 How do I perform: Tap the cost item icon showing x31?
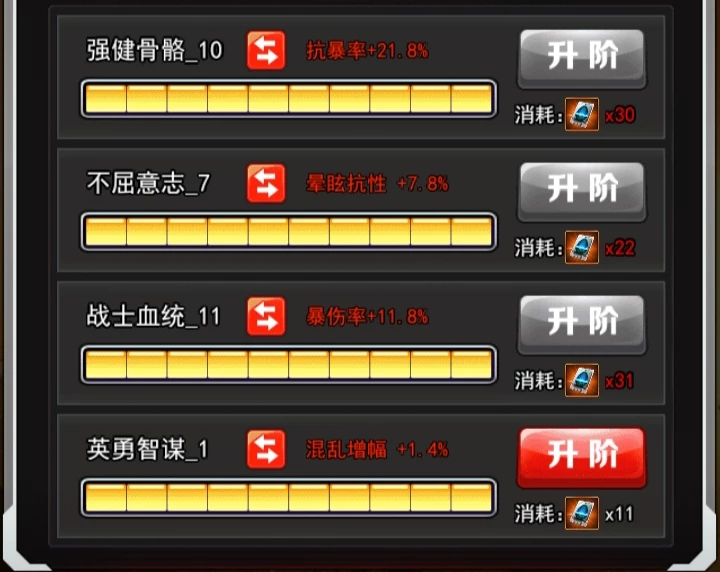click(x=582, y=380)
